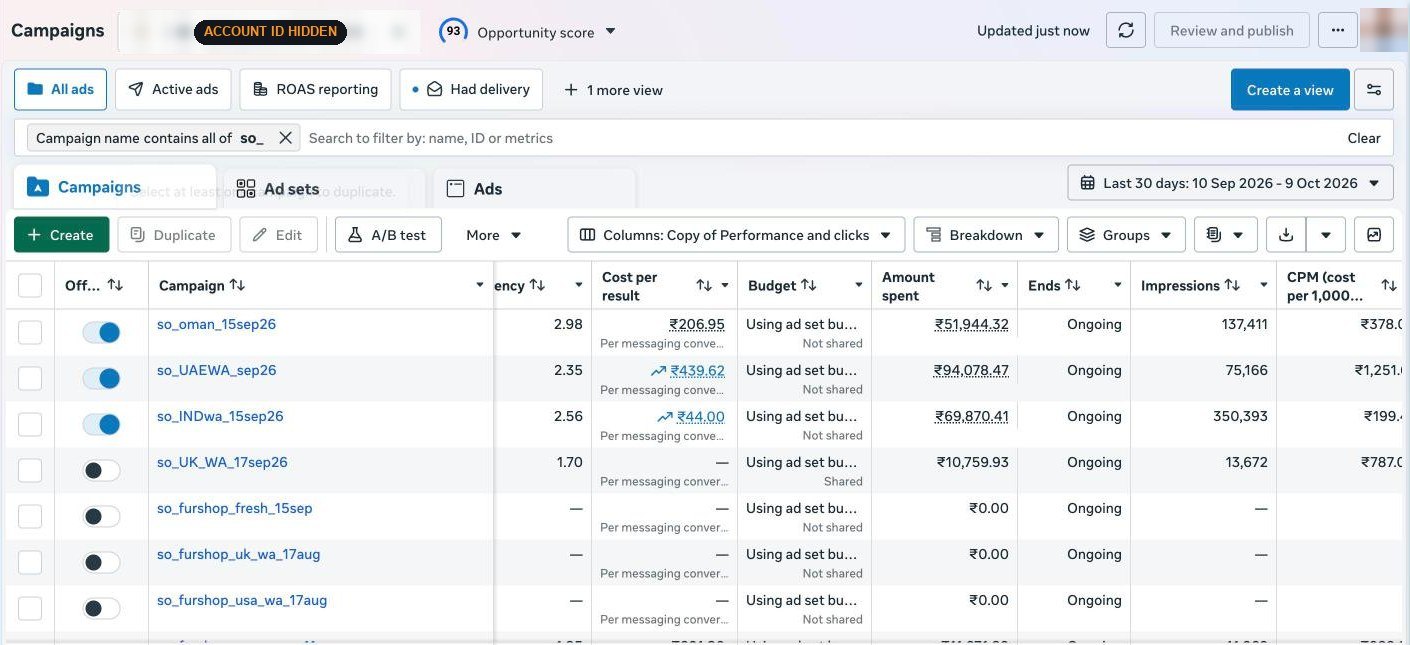Toggle off the so_UAEWA_sep26 campaign
The height and width of the screenshot is (645, 1410).
(x=101, y=378)
